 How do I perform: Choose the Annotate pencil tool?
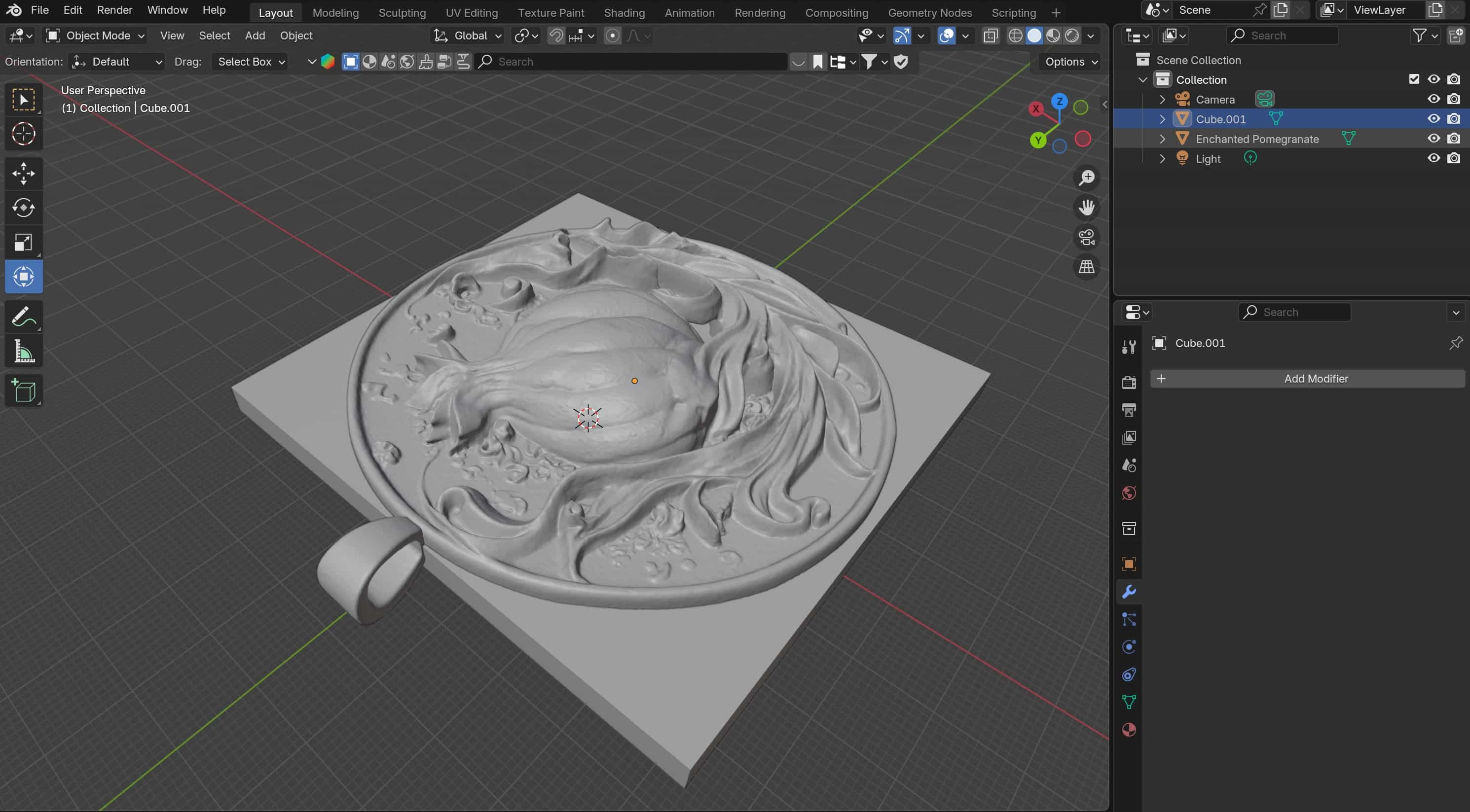click(x=23, y=317)
